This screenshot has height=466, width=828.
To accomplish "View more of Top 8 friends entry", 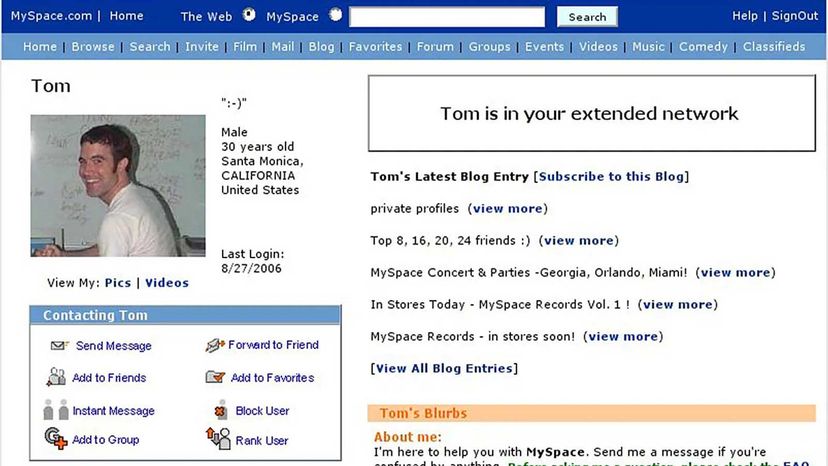I will tap(579, 240).
